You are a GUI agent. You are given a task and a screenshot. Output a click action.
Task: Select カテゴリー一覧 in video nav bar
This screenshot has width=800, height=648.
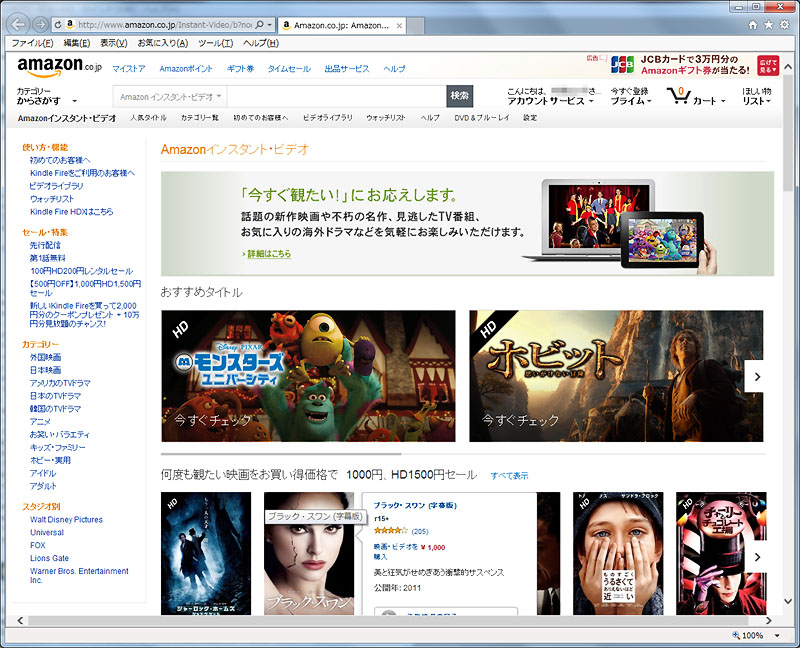pyautogui.click(x=200, y=118)
